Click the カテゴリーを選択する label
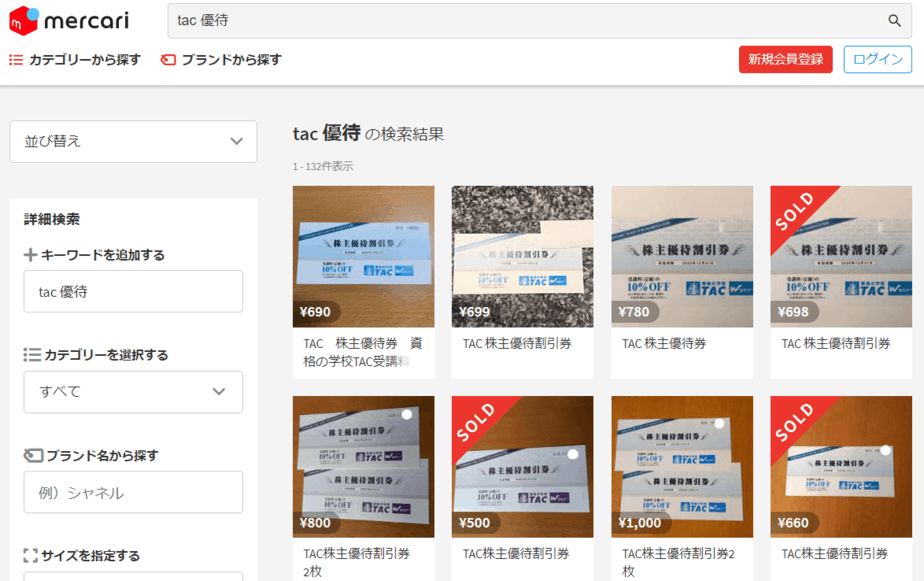The image size is (924, 581). [x=107, y=355]
